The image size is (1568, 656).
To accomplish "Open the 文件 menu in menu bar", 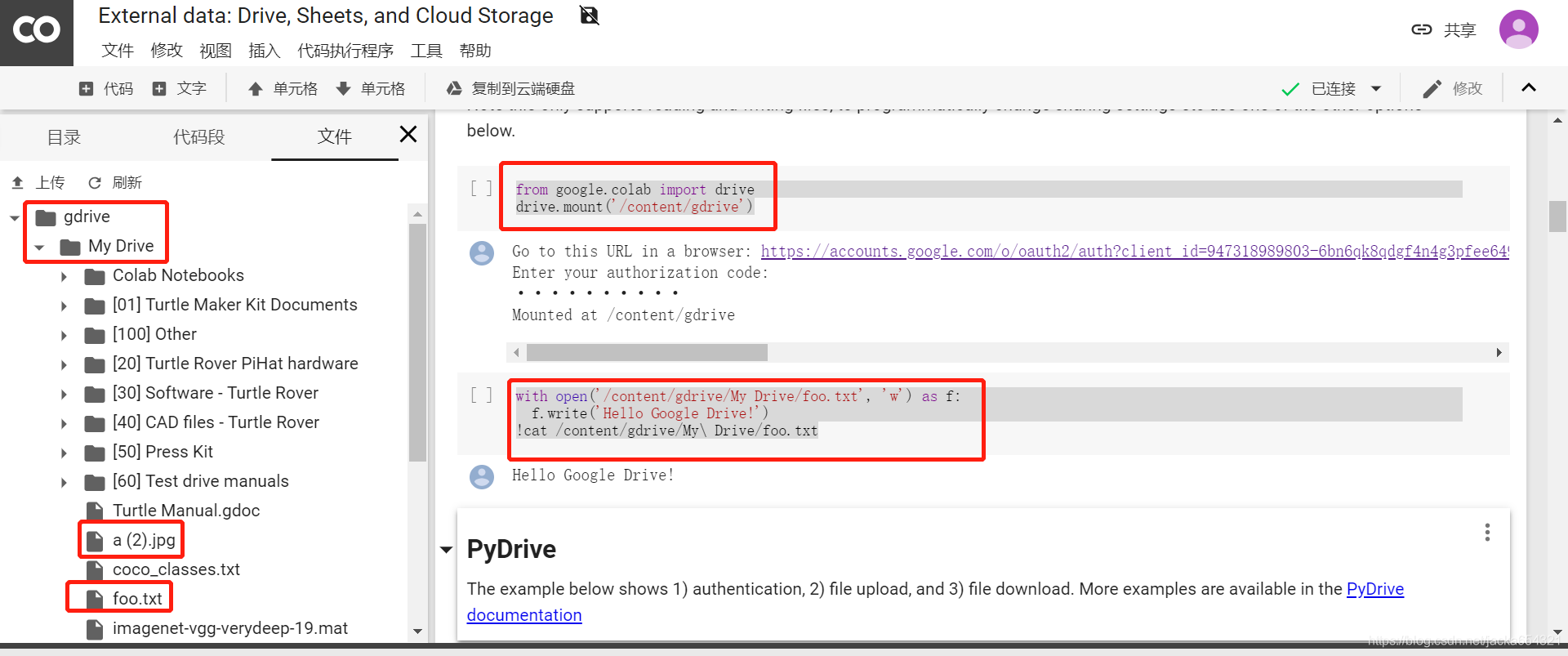I will [x=118, y=51].
